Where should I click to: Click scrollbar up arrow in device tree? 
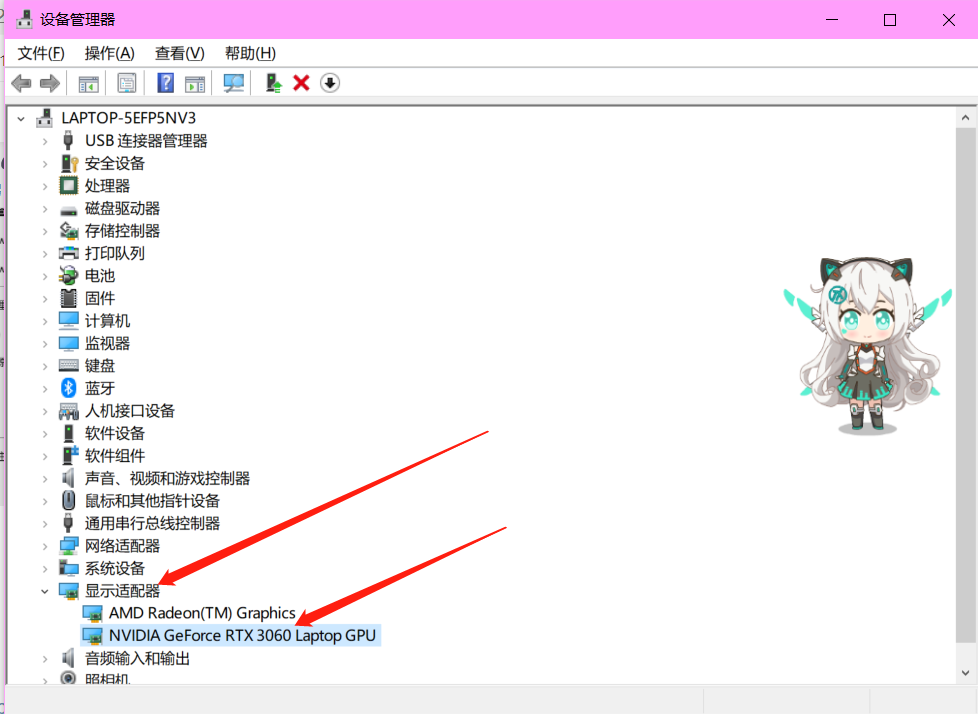966,118
